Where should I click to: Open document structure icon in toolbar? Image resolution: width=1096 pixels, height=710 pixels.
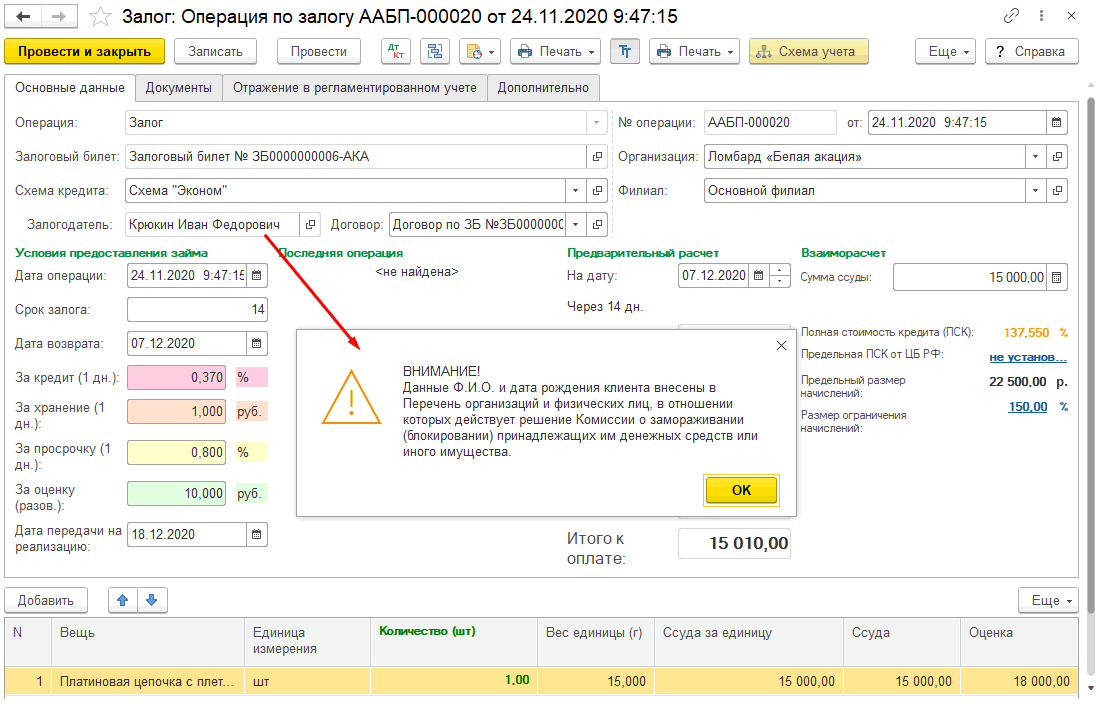pyautogui.click(x=435, y=52)
